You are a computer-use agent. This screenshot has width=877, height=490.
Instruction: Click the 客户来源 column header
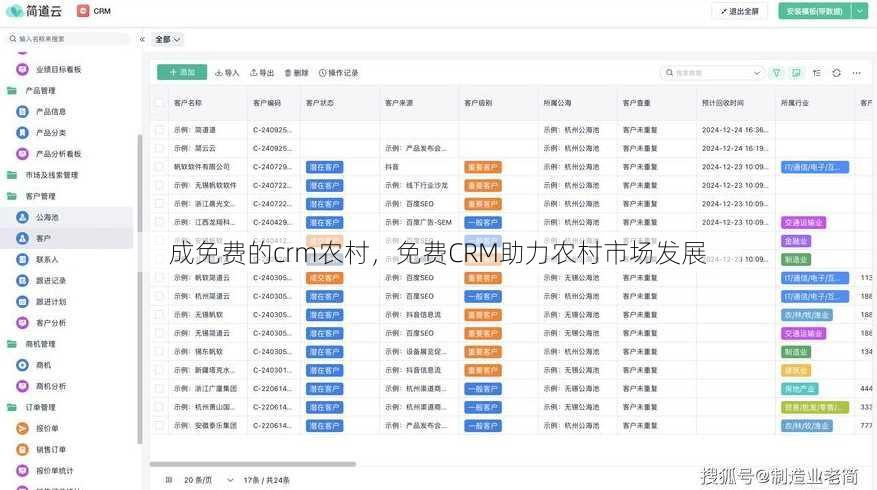tap(399, 103)
